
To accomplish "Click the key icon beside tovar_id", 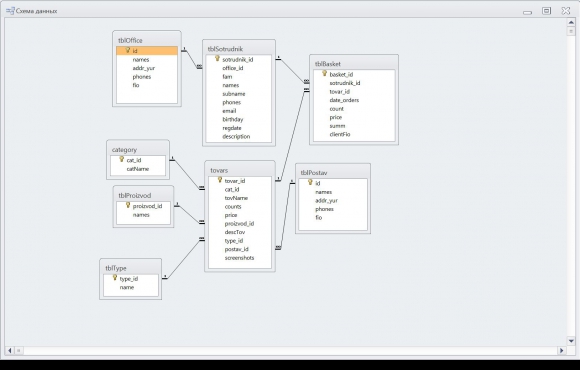I will pyautogui.click(x=220, y=180).
